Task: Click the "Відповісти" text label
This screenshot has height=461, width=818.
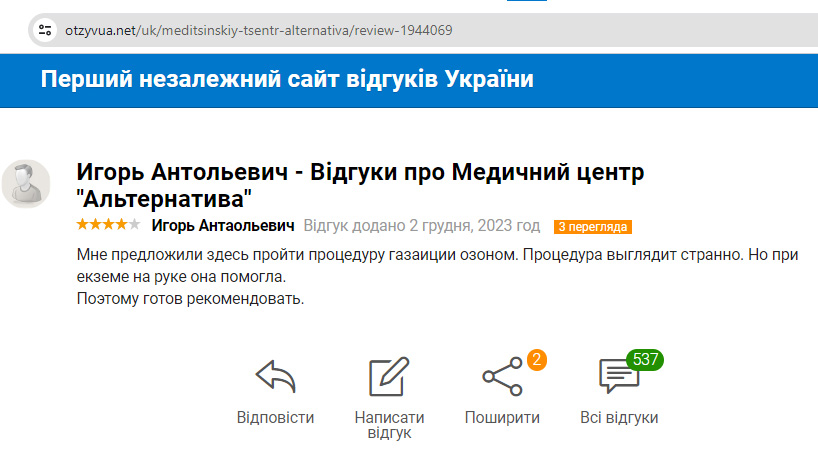Action: click(275, 418)
